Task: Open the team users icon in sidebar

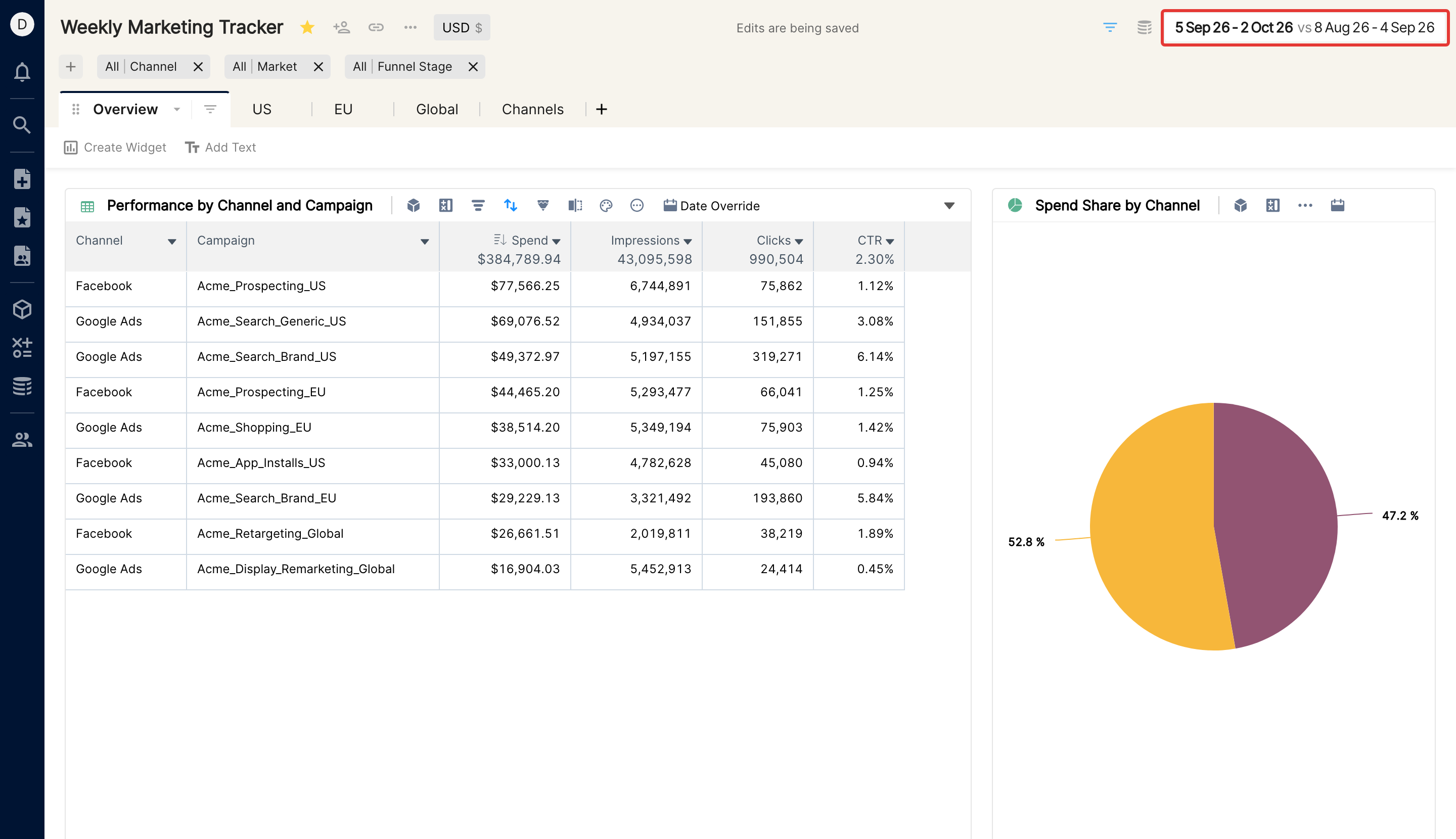Action: pyautogui.click(x=22, y=439)
